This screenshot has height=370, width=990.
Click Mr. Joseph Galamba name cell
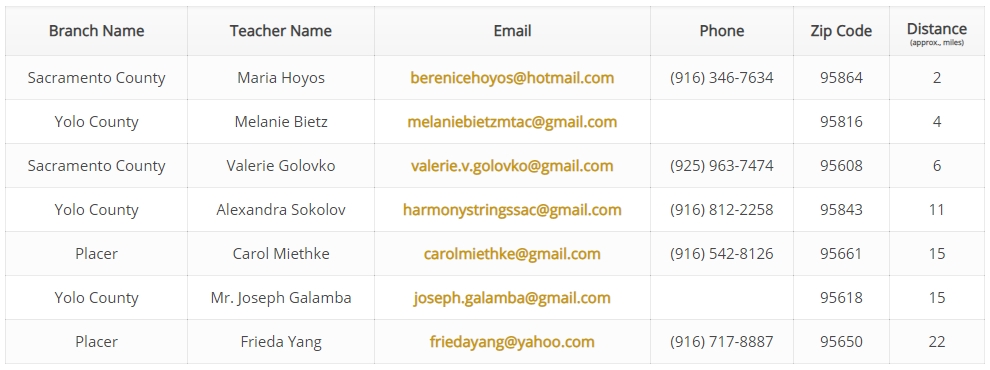[x=281, y=298]
